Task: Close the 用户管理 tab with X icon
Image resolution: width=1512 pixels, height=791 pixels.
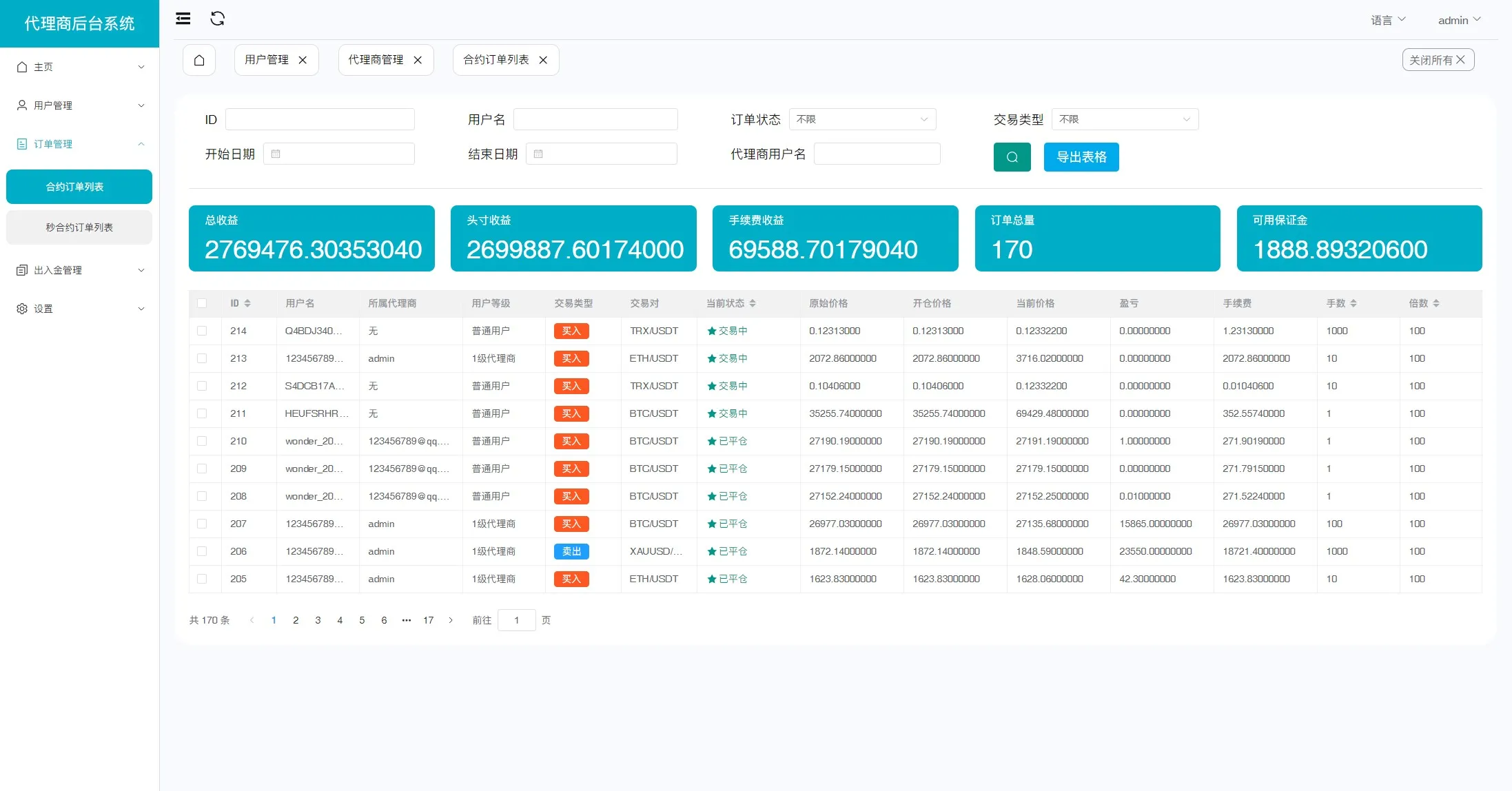Action: tap(303, 60)
